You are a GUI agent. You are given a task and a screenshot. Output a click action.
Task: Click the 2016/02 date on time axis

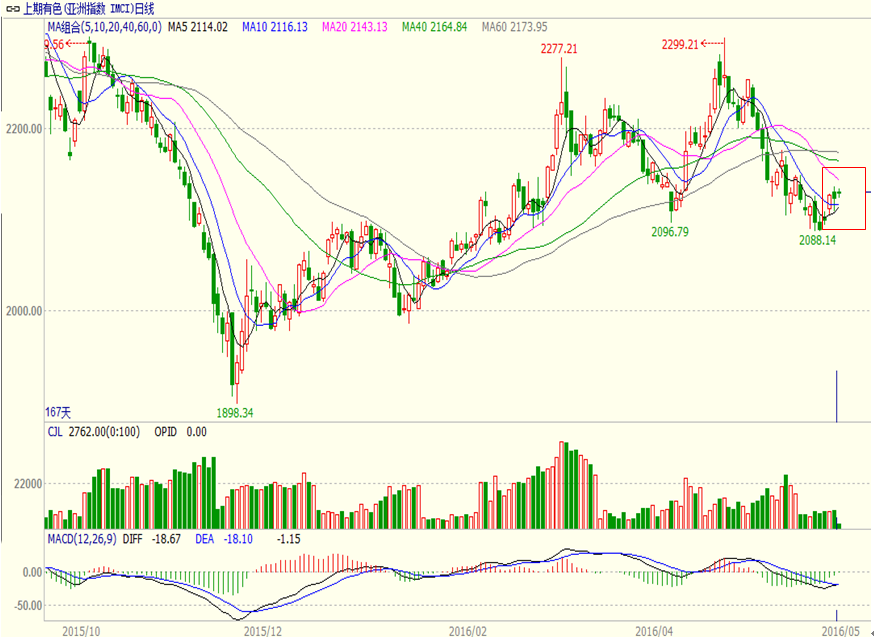click(x=467, y=631)
